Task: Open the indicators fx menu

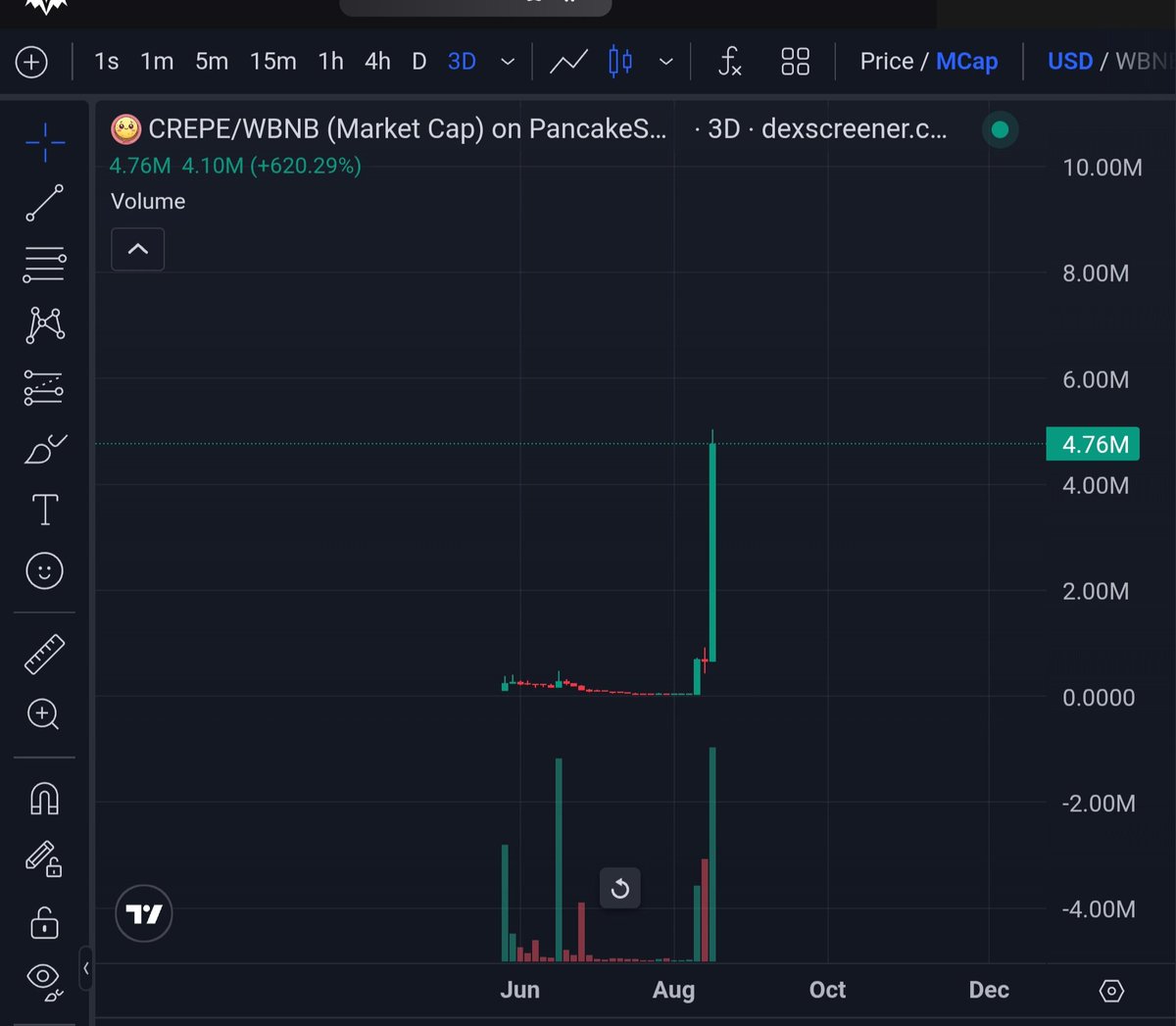Action: pyautogui.click(x=730, y=62)
